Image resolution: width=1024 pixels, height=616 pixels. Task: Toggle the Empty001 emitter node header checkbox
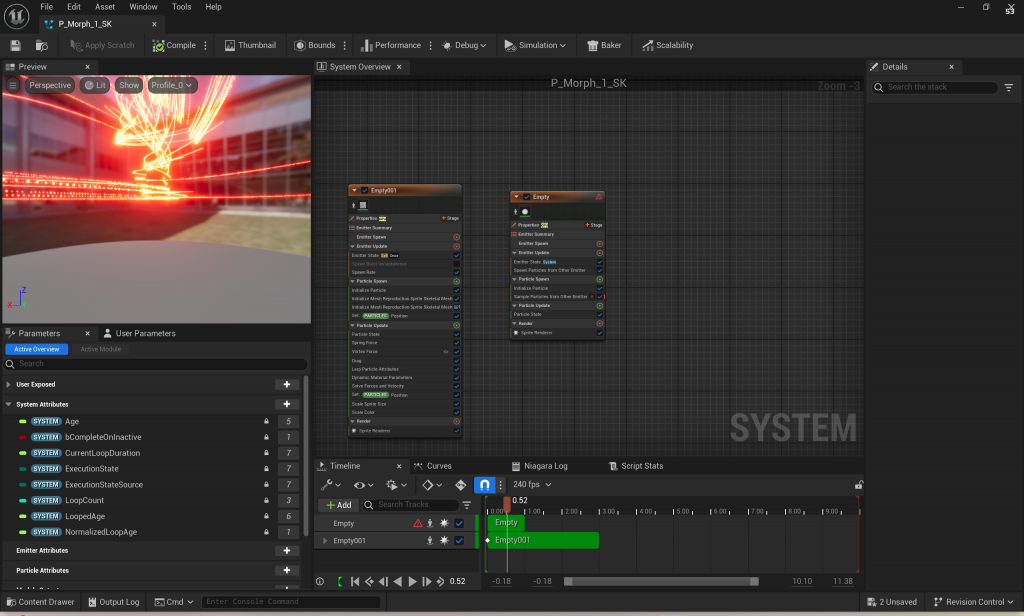(x=364, y=191)
